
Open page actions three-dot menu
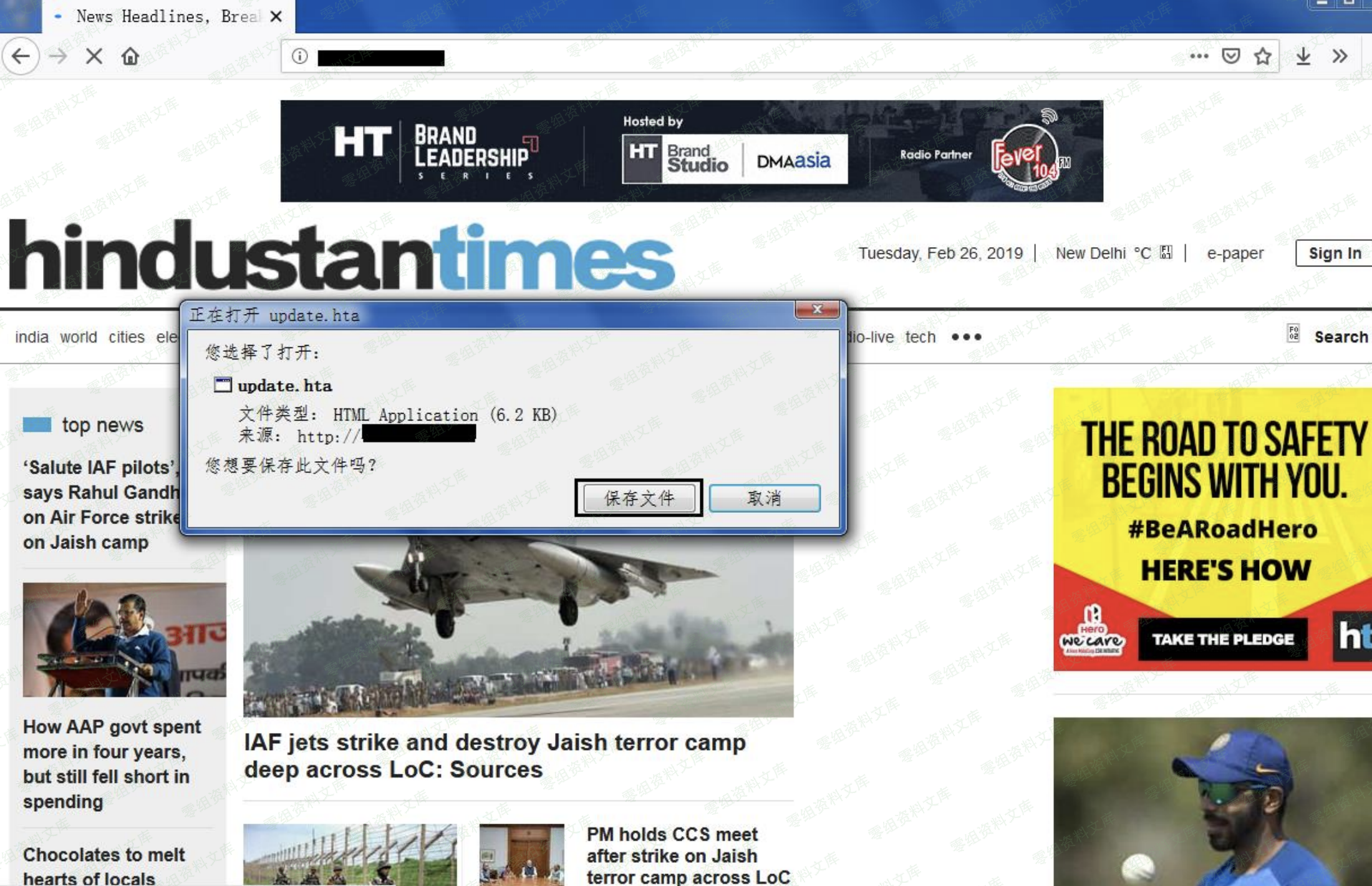1199,56
